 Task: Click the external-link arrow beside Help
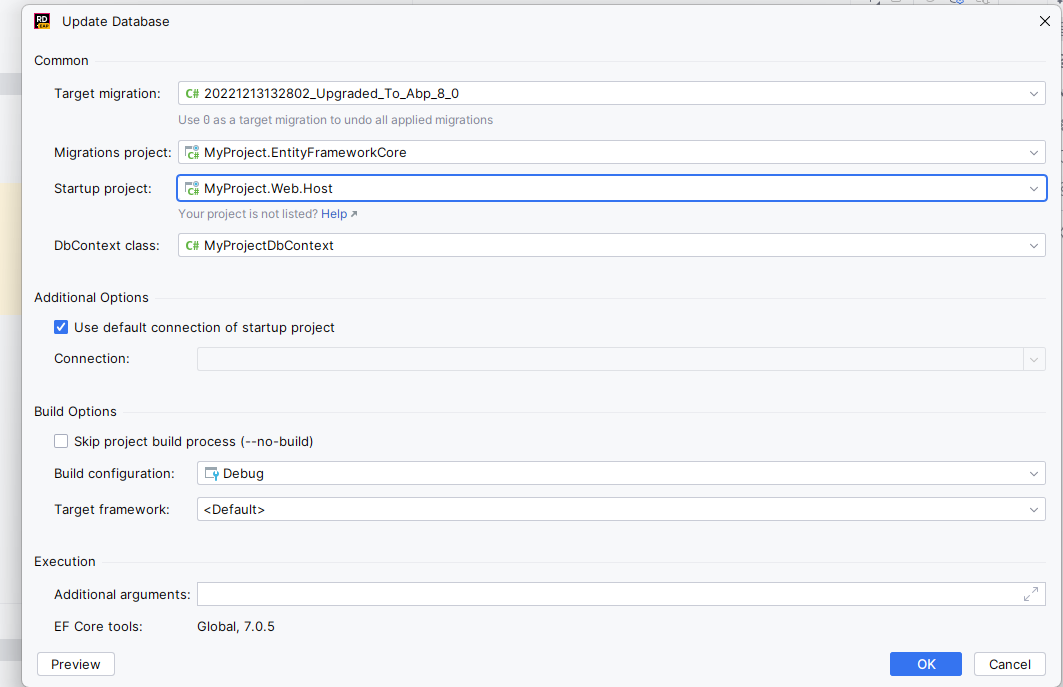(x=352, y=213)
